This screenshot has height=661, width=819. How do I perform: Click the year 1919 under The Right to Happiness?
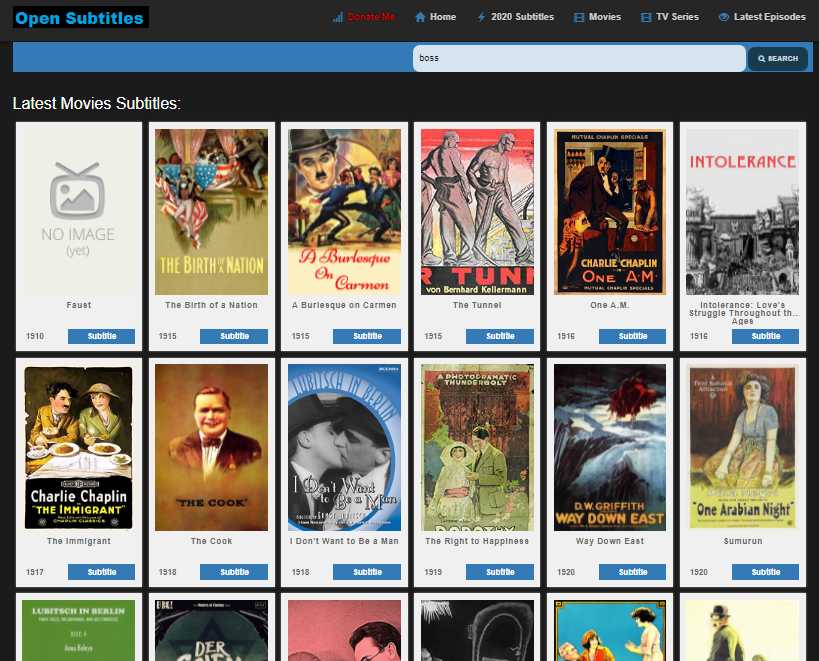(x=433, y=572)
